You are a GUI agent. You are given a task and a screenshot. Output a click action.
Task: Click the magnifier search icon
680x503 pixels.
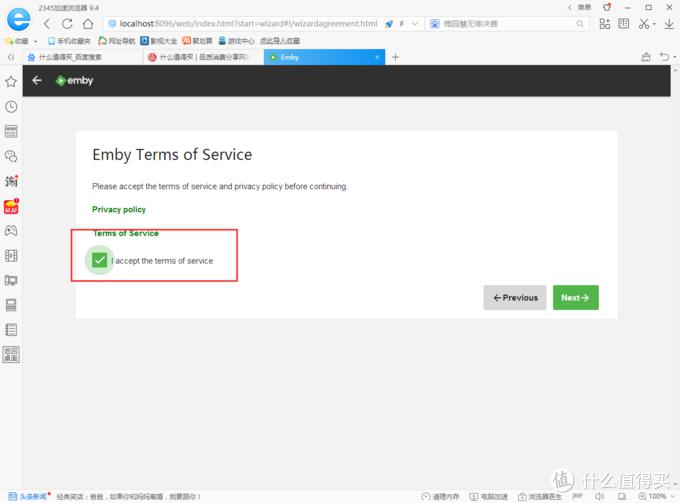[580, 24]
